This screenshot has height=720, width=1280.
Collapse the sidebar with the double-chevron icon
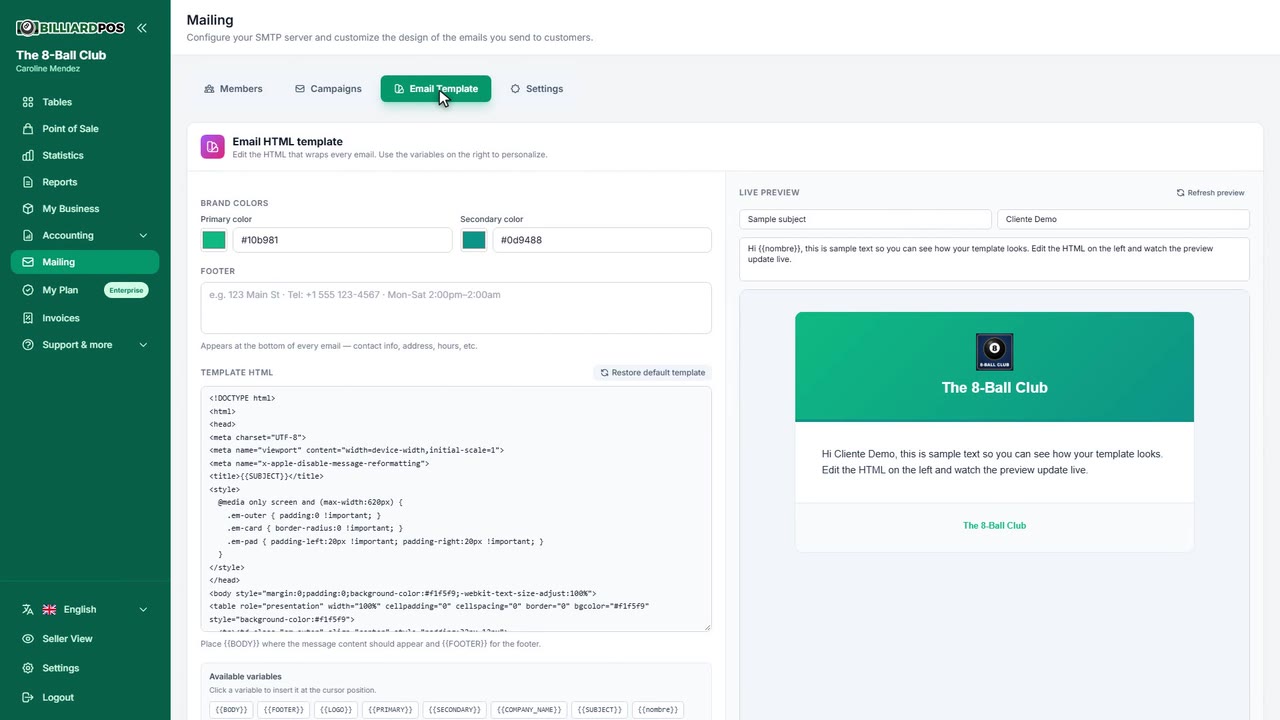tap(142, 28)
